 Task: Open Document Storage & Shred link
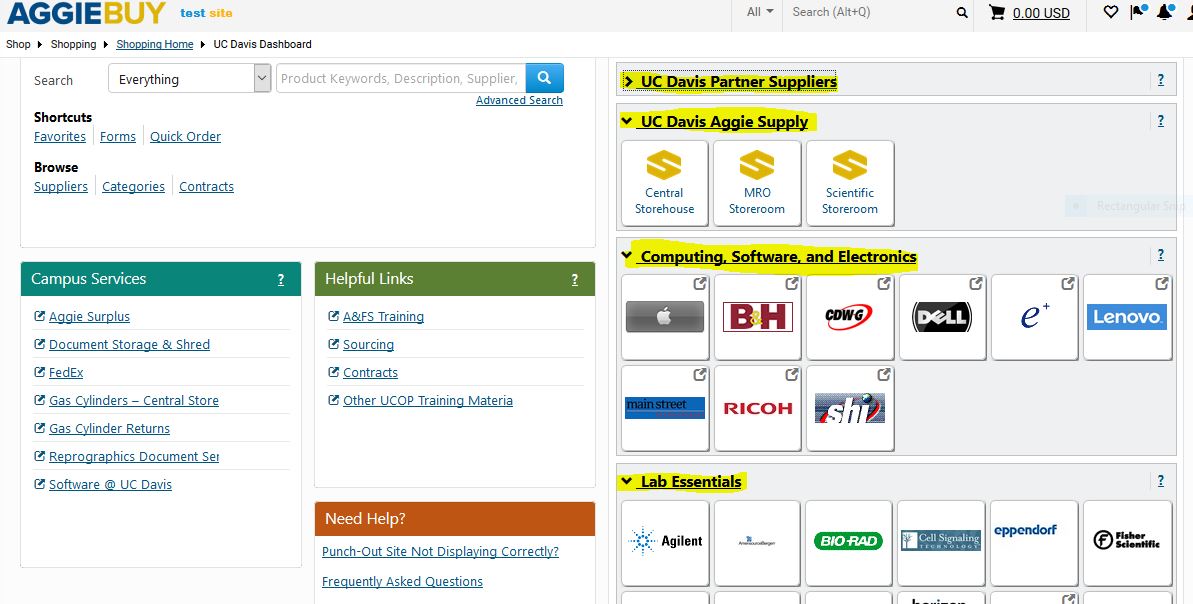129,345
